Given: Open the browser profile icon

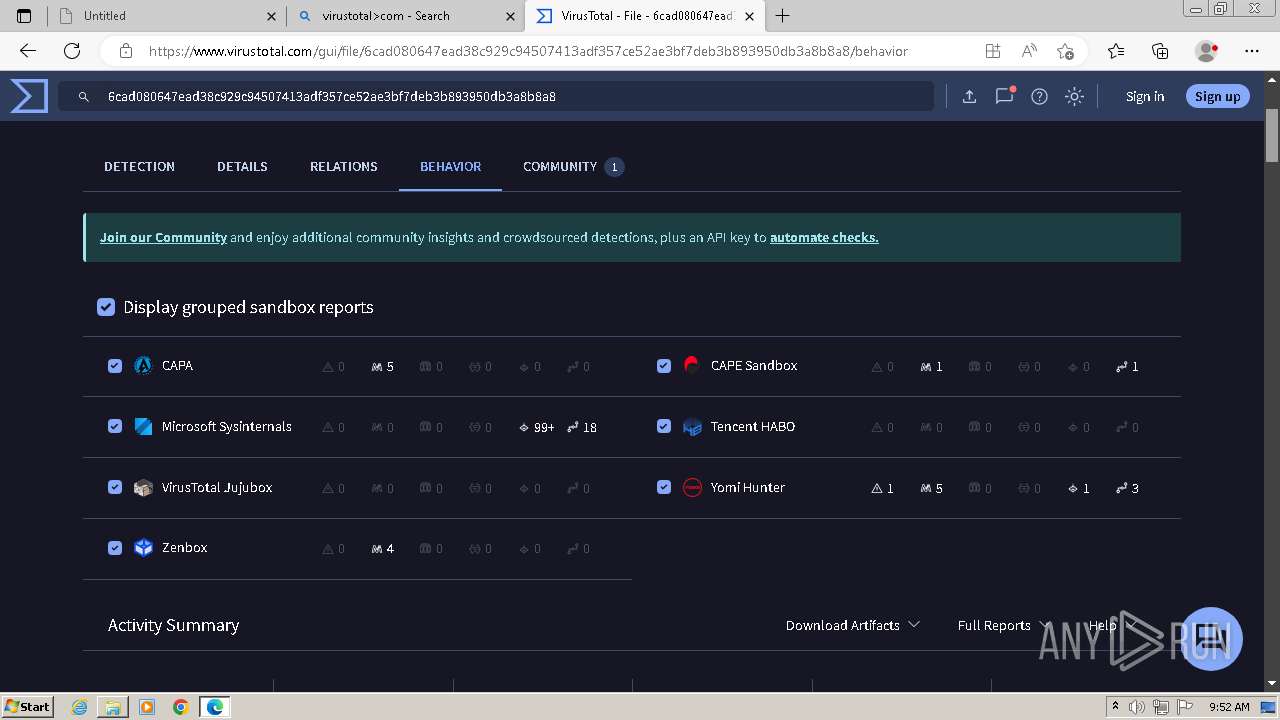Looking at the screenshot, I should [1207, 51].
